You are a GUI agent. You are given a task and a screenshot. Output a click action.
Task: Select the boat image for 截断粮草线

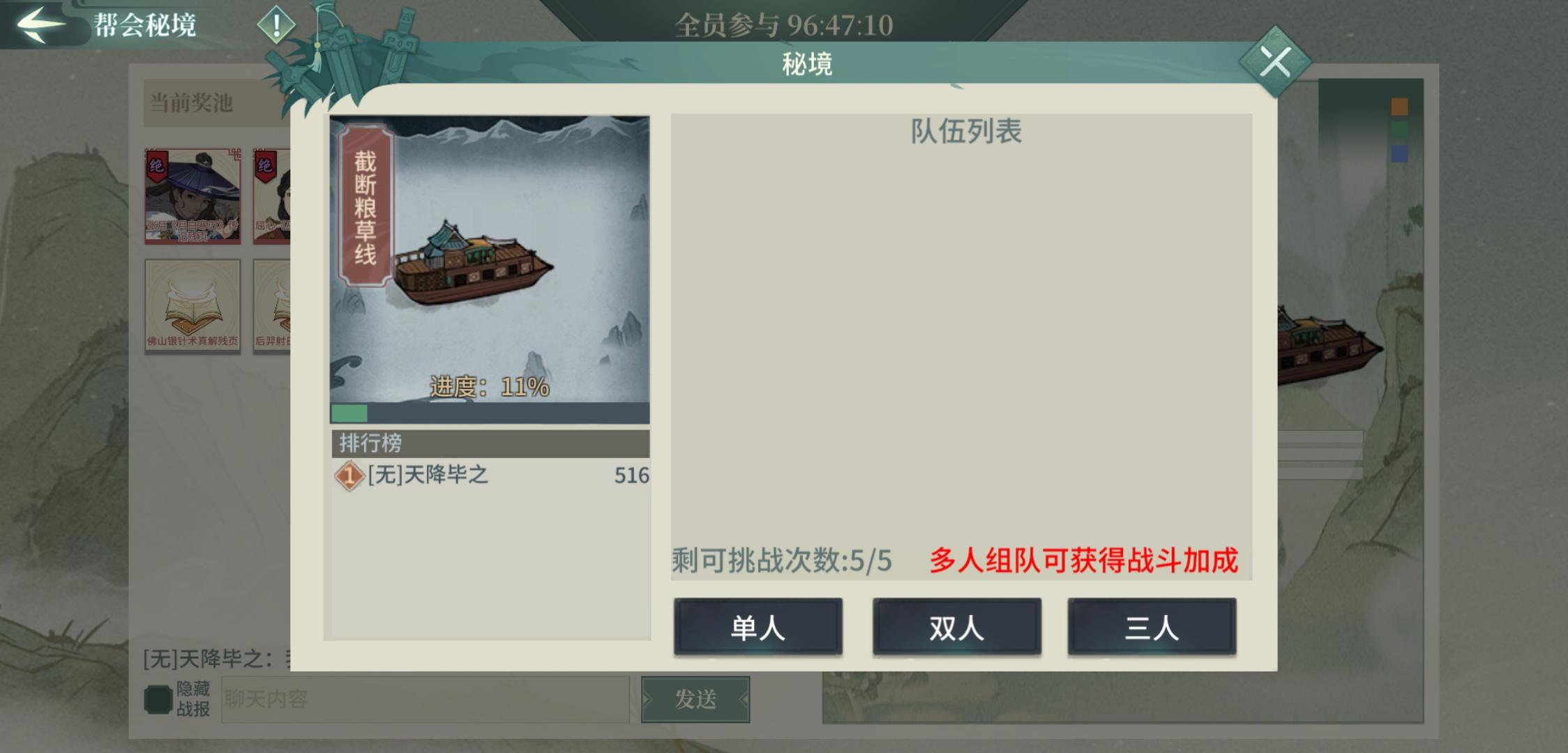tap(472, 264)
